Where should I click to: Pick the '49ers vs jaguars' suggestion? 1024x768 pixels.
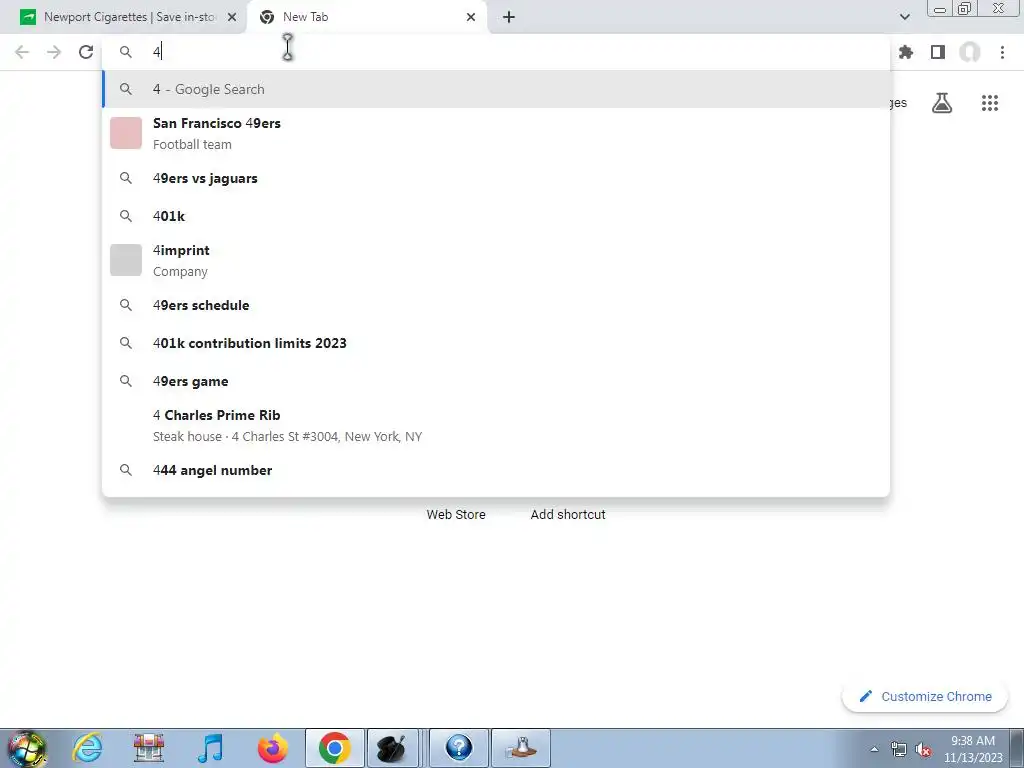496,178
